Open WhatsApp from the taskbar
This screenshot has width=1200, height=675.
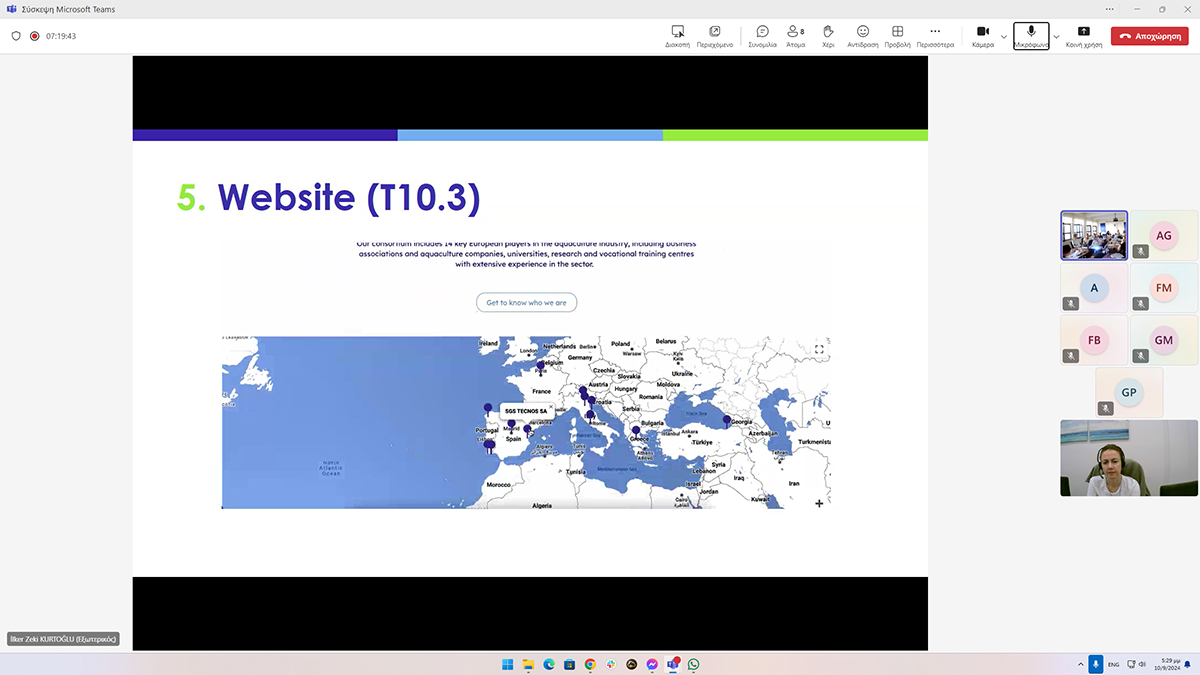click(694, 664)
